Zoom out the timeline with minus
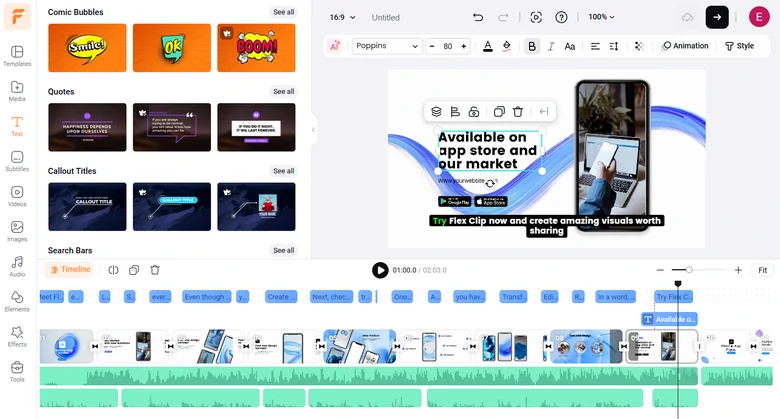780x419 pixels. 660,270
